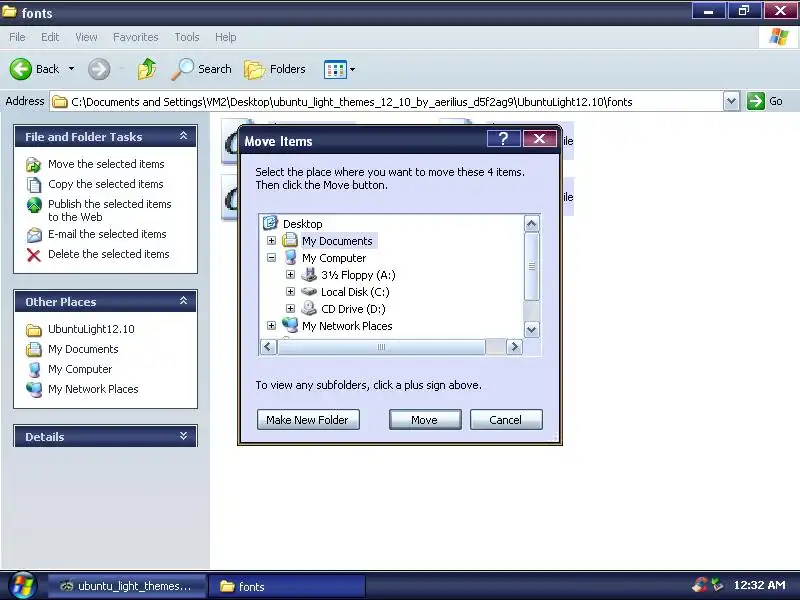Click the green Go arrow button
Viewport: 800px width, 600px height.
tap(756, 101)
